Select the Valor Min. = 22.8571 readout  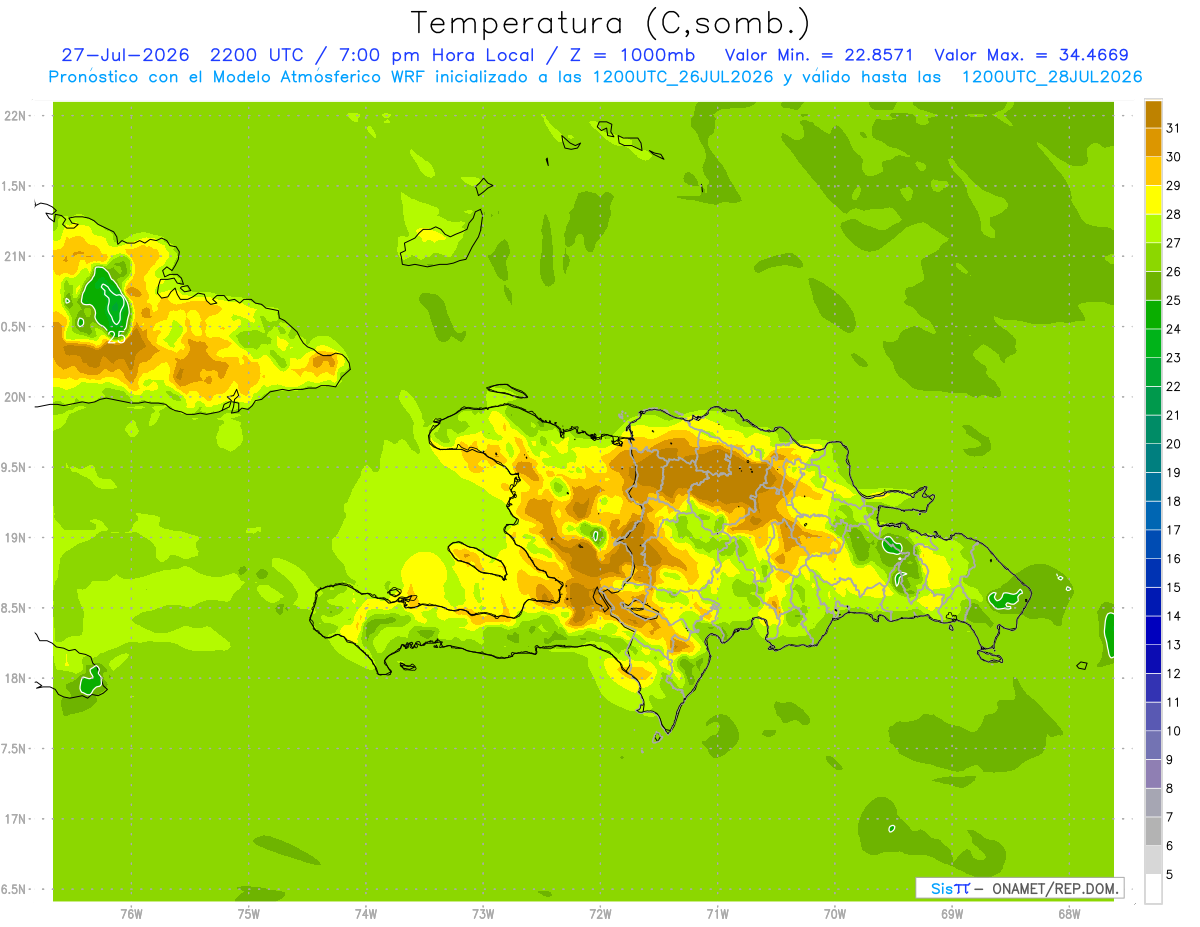coord(819,55)
